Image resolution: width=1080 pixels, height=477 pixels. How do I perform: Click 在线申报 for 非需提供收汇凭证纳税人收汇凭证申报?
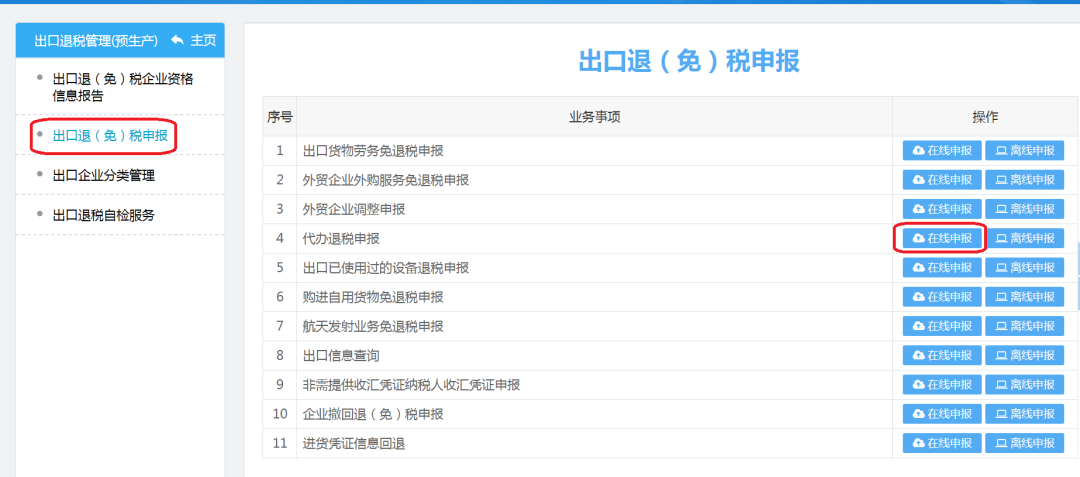pos(942,384)
